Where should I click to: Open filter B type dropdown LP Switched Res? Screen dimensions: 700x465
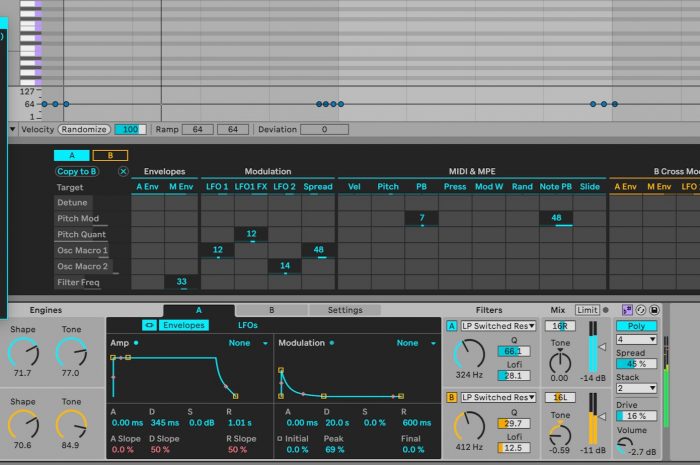point(498,397)
